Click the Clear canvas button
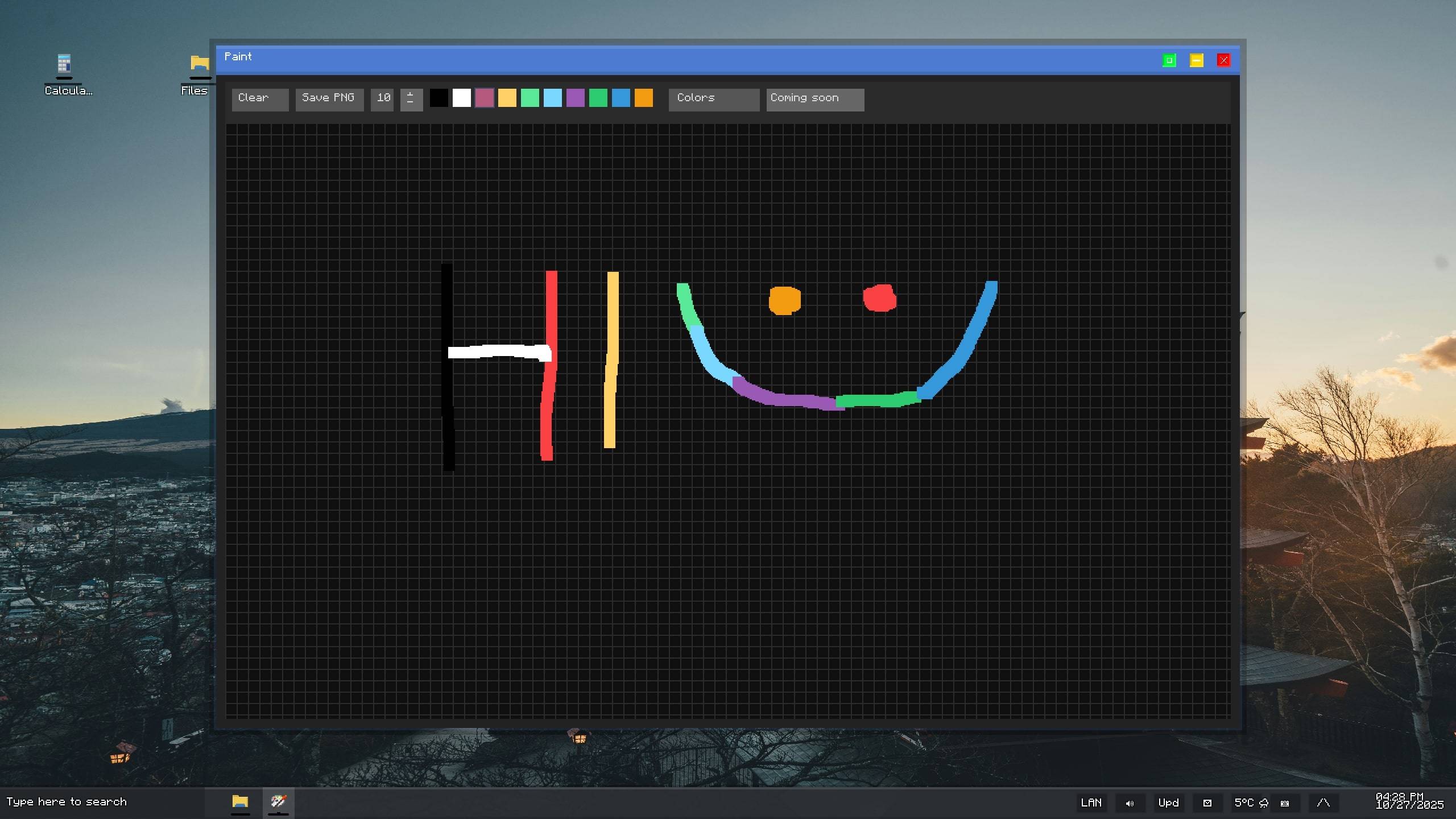The width and height of the screenshot is (1456, 819). 259,99
